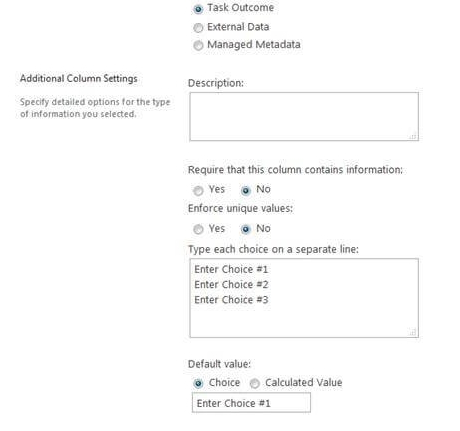This screenshot has height=431, width=460.
Task: Click the Enter Choice #2 line in the choices list
Action: pyautogui.click(x=231, y=285)
